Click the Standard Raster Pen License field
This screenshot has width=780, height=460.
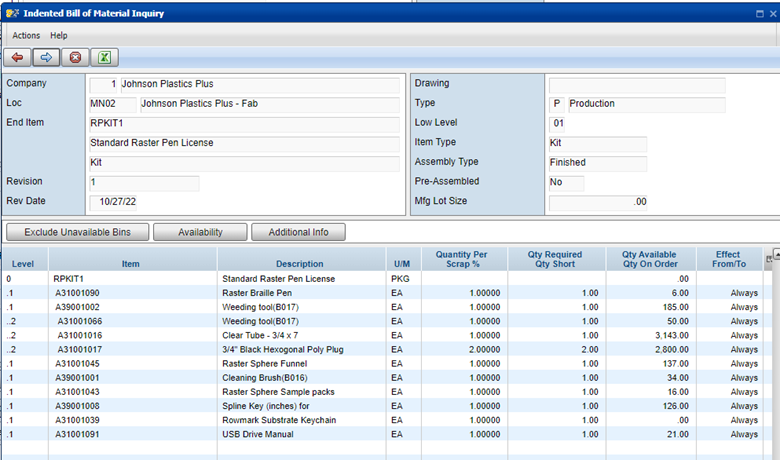[x=244, y=144]
